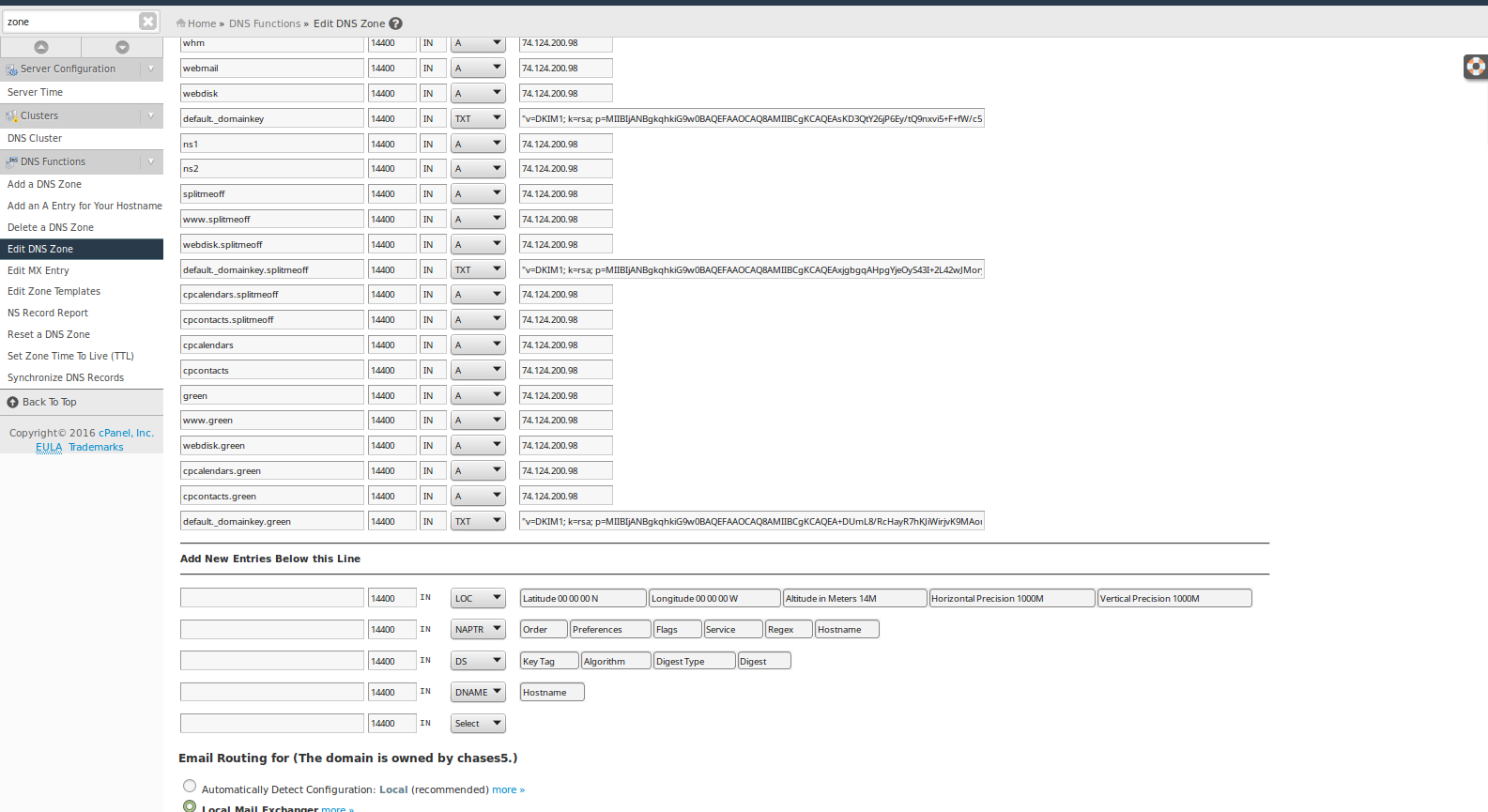Open the cPanel, Inc. link

coord(126,433)
